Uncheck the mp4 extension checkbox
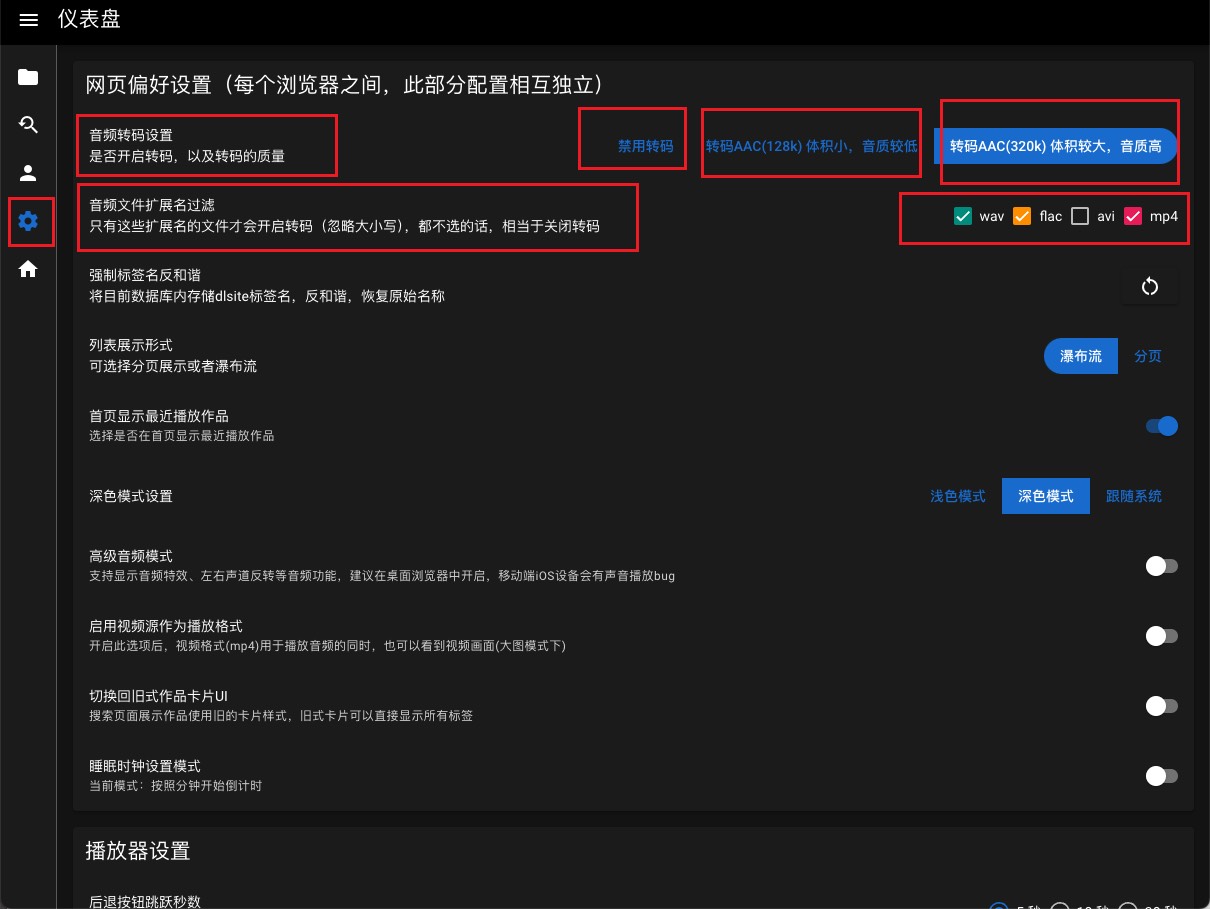 point(1134,216)
